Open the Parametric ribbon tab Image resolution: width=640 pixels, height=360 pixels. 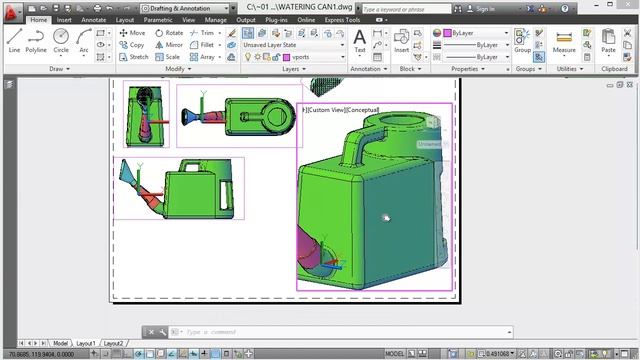click(158, 20)
